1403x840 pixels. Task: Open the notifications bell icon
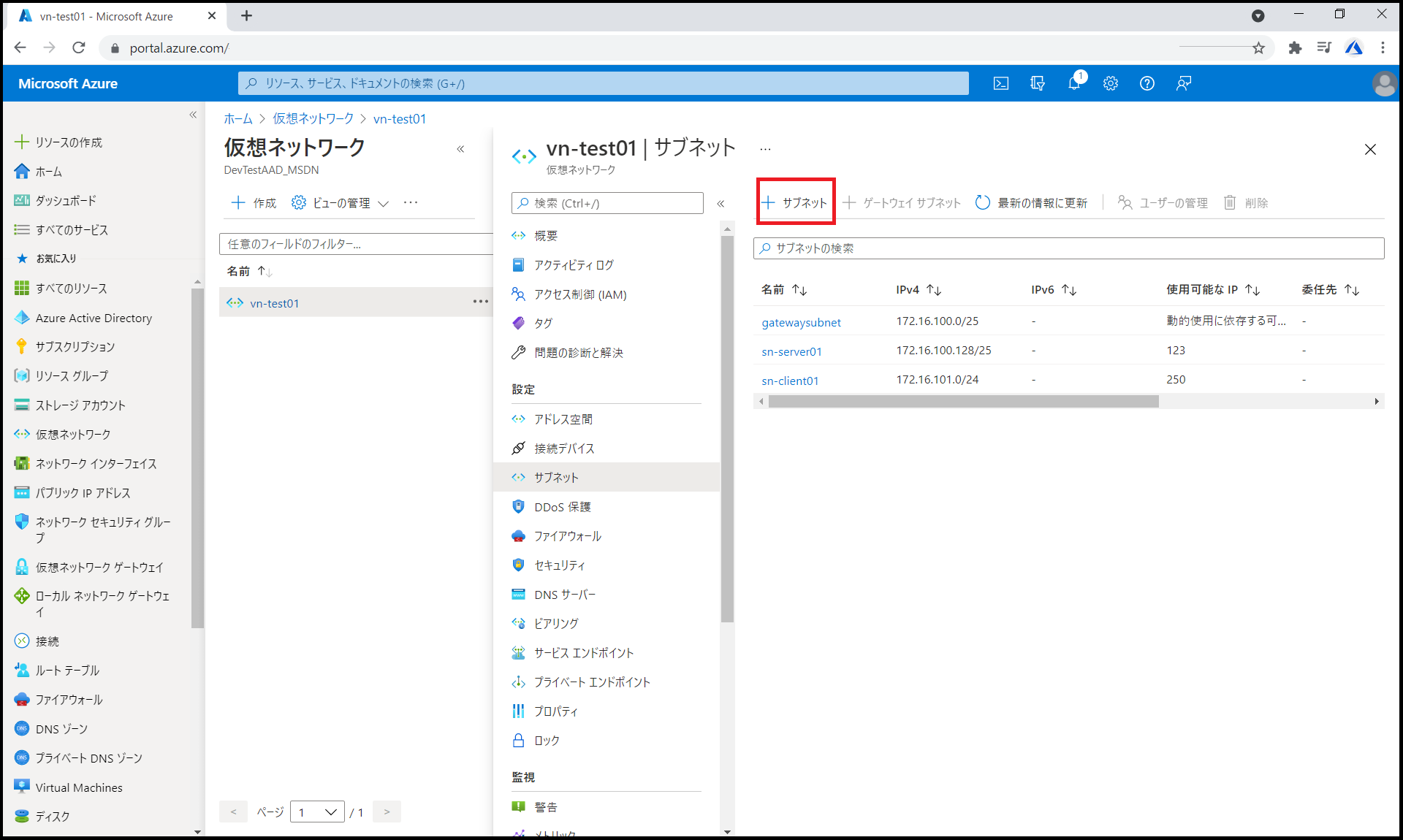(1073, 83)
